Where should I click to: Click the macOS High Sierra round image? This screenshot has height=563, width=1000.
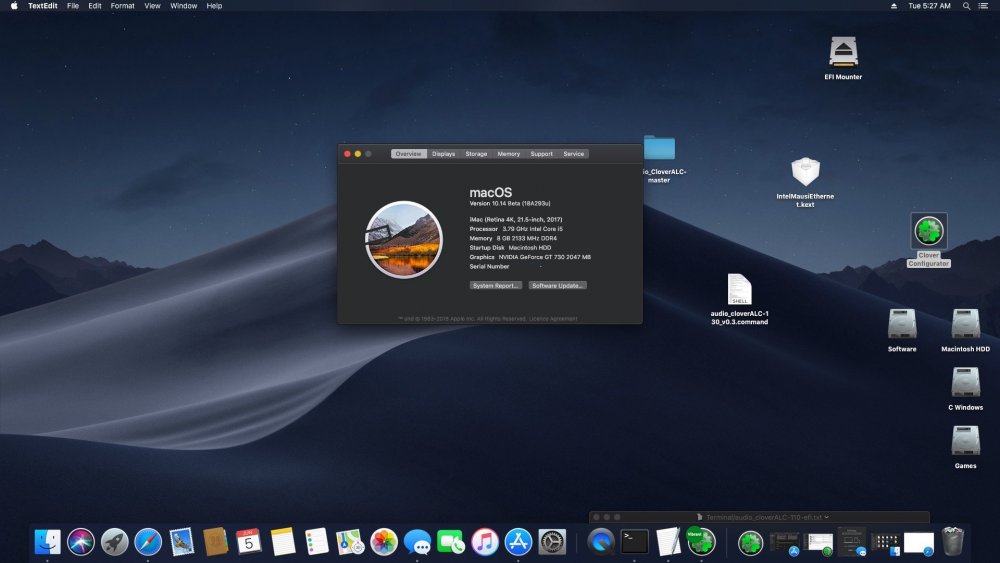coord(404,240)
